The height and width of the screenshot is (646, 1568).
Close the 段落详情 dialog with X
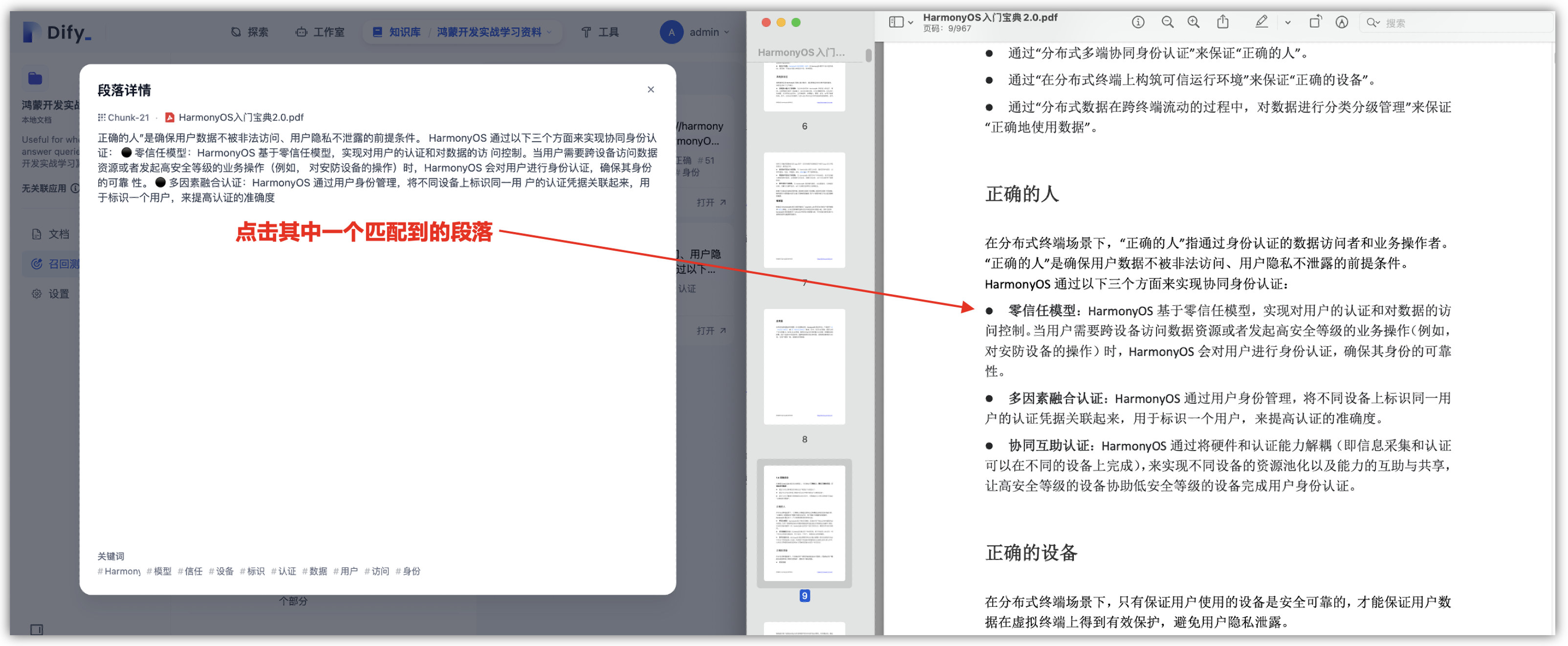click(651, 89)
